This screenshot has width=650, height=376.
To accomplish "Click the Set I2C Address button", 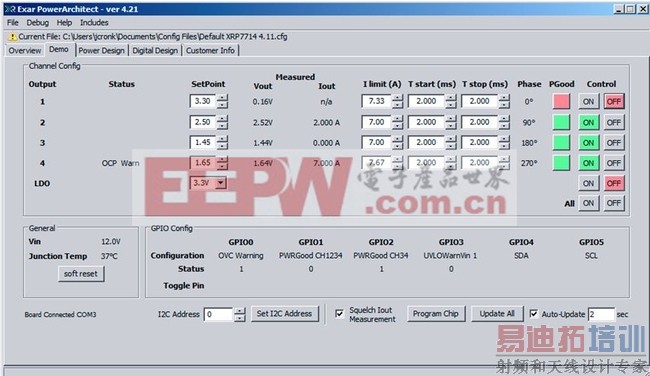I will tap(284, 314).
